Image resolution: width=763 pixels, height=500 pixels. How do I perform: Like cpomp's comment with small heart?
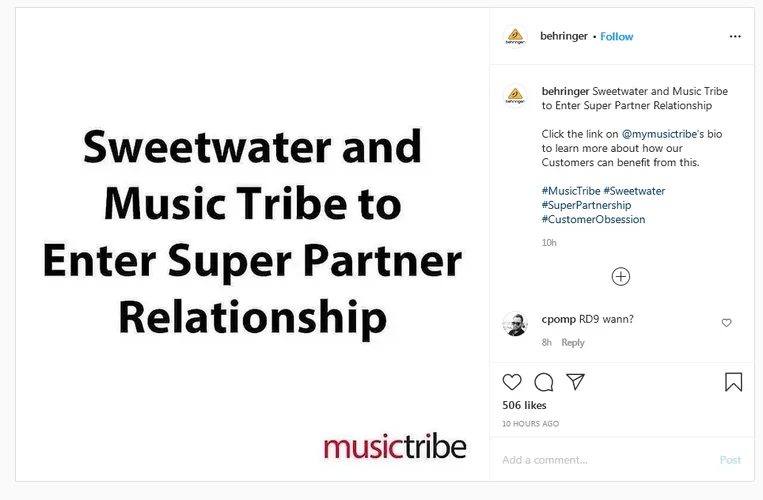727,323
